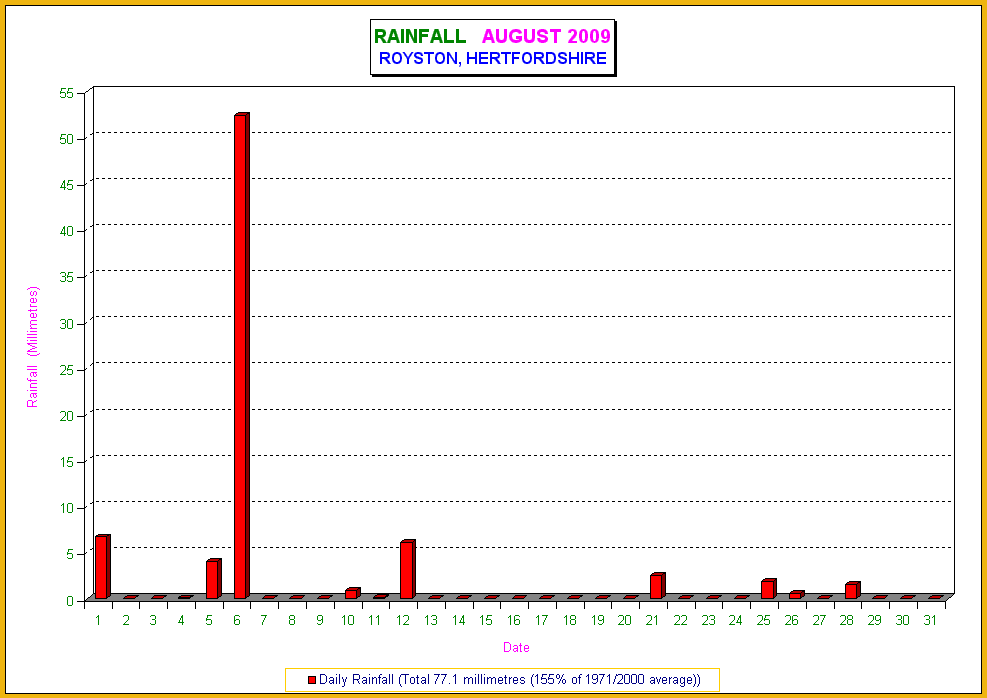The image size is (987, 698).
Task: Click the small bar for date 26
Action: (796, 595)
